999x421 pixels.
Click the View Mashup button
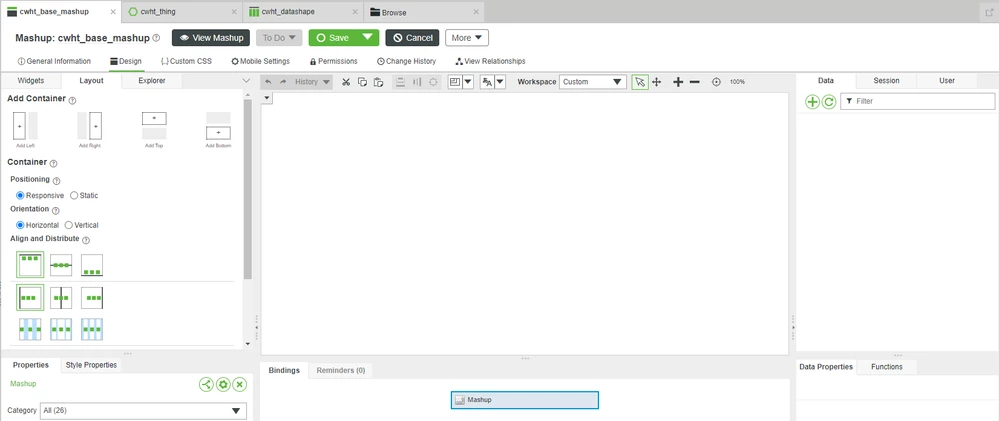point(211,38)
